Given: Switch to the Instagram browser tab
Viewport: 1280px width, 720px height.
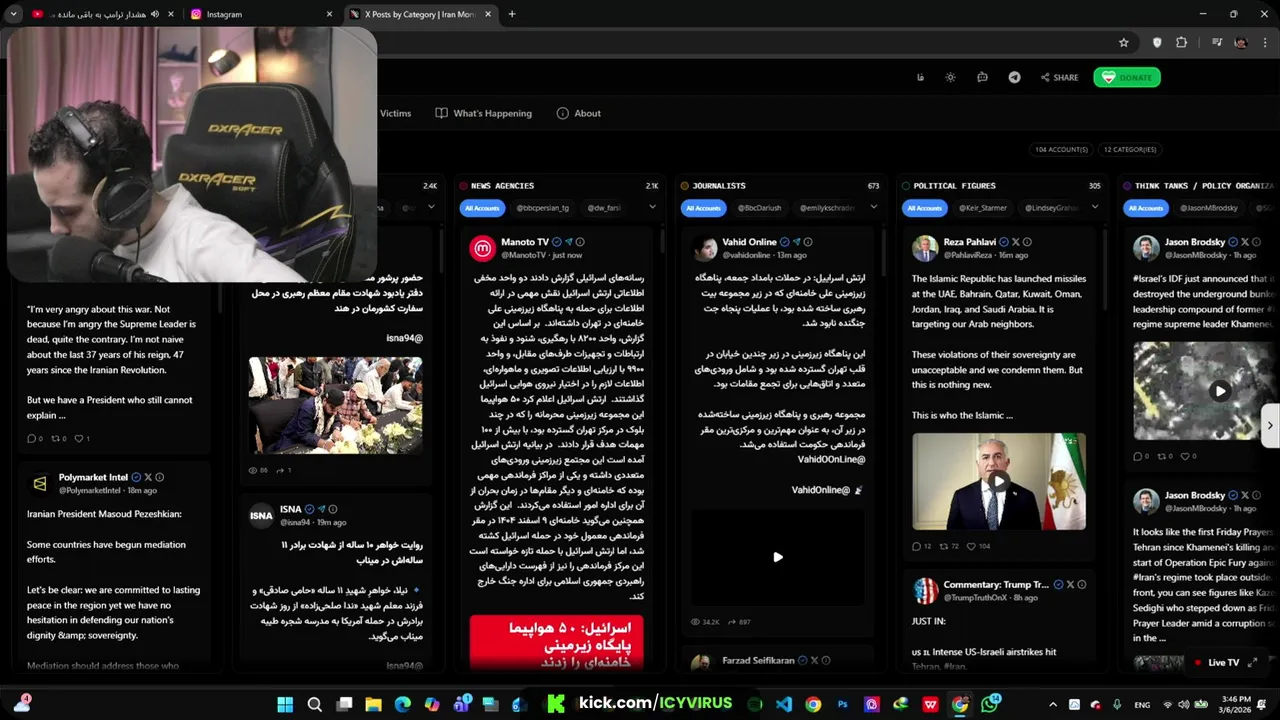Looking at the screenshot, I should click(262, 14).
